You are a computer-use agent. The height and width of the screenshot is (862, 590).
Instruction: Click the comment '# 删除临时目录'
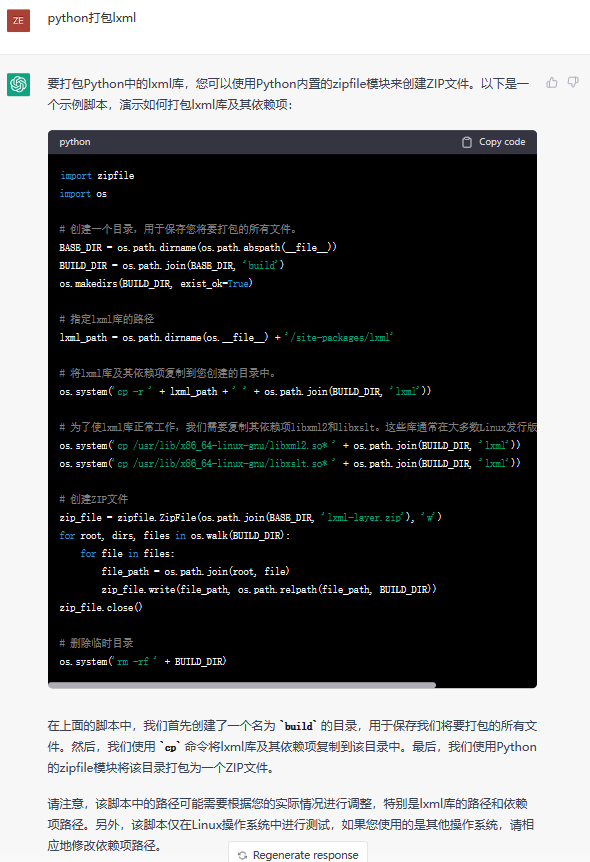(x=96, y=643)
